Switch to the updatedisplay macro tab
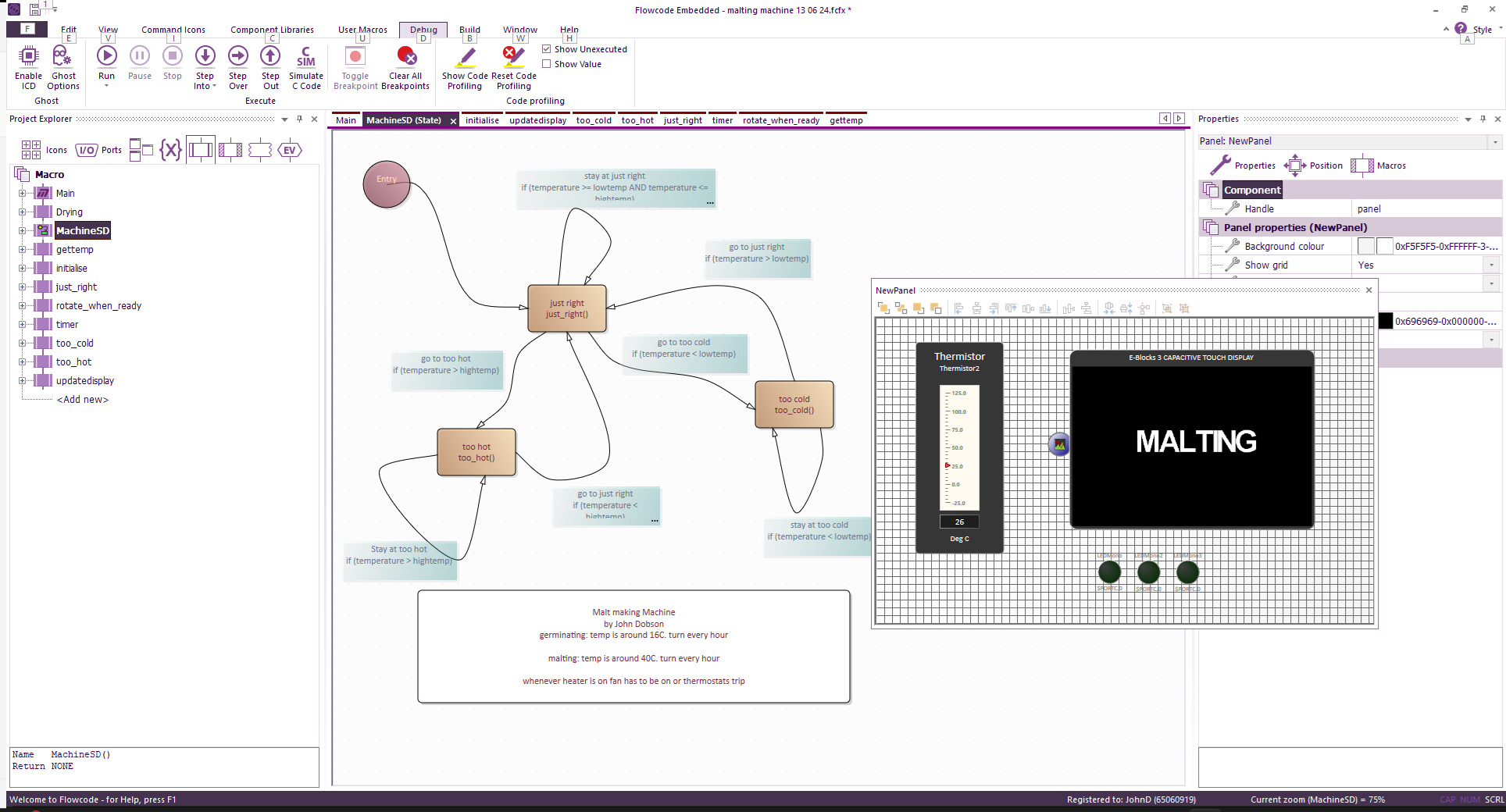1506x812 pixels. point(537,120)
